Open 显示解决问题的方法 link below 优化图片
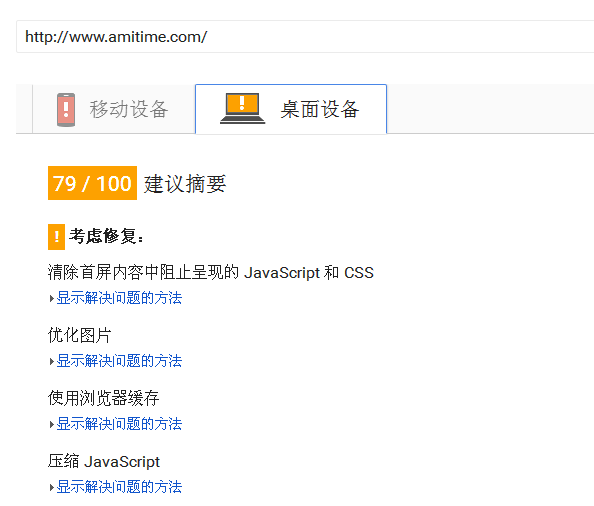The height and width of the screenshot is (506, 594). tap(119, 361)
